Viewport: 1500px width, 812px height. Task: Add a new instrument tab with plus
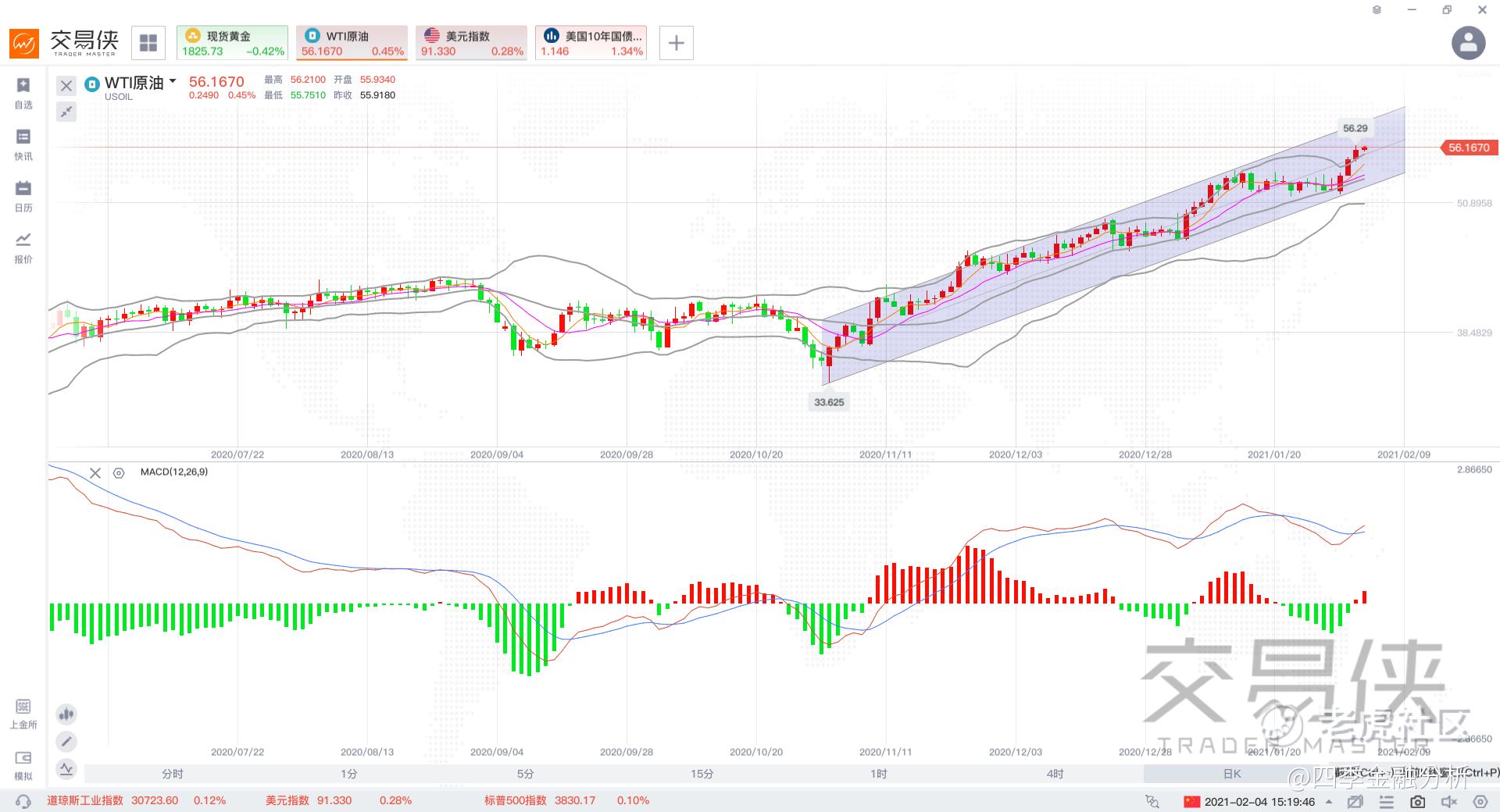(x=677, y=43)
